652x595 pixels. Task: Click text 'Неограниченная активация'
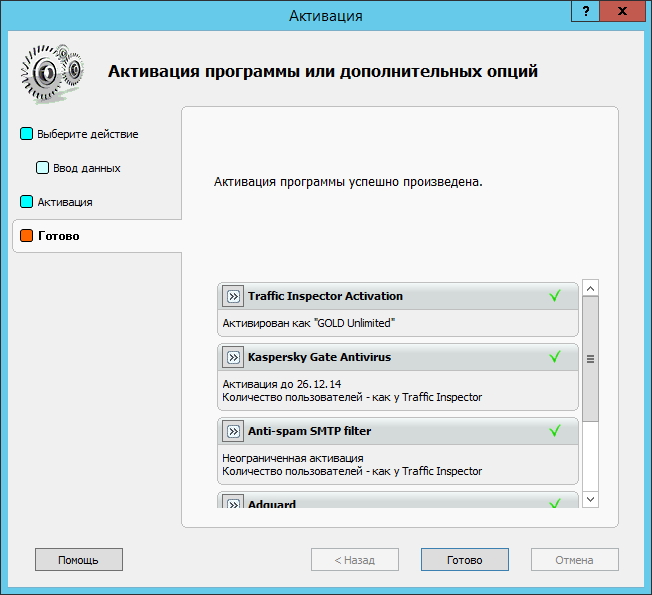[293, 458]
